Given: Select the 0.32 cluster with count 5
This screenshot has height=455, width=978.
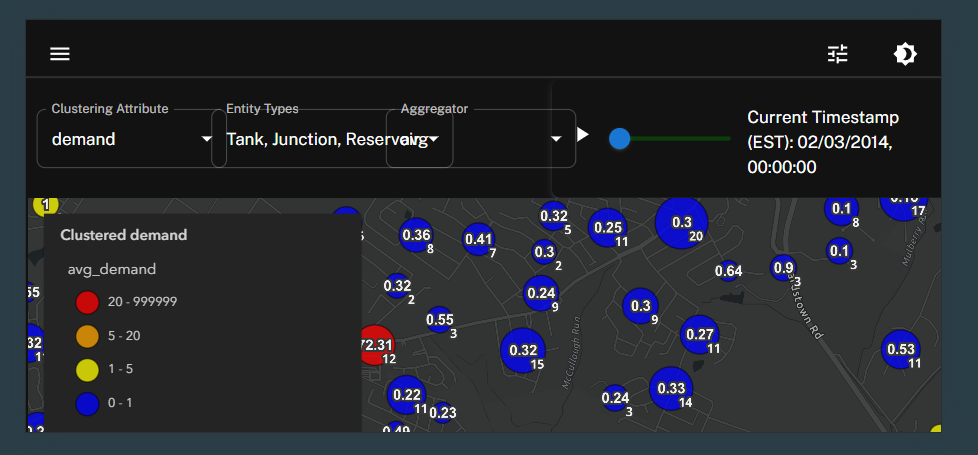Looking at the screenshot, I should coord(553,216).
